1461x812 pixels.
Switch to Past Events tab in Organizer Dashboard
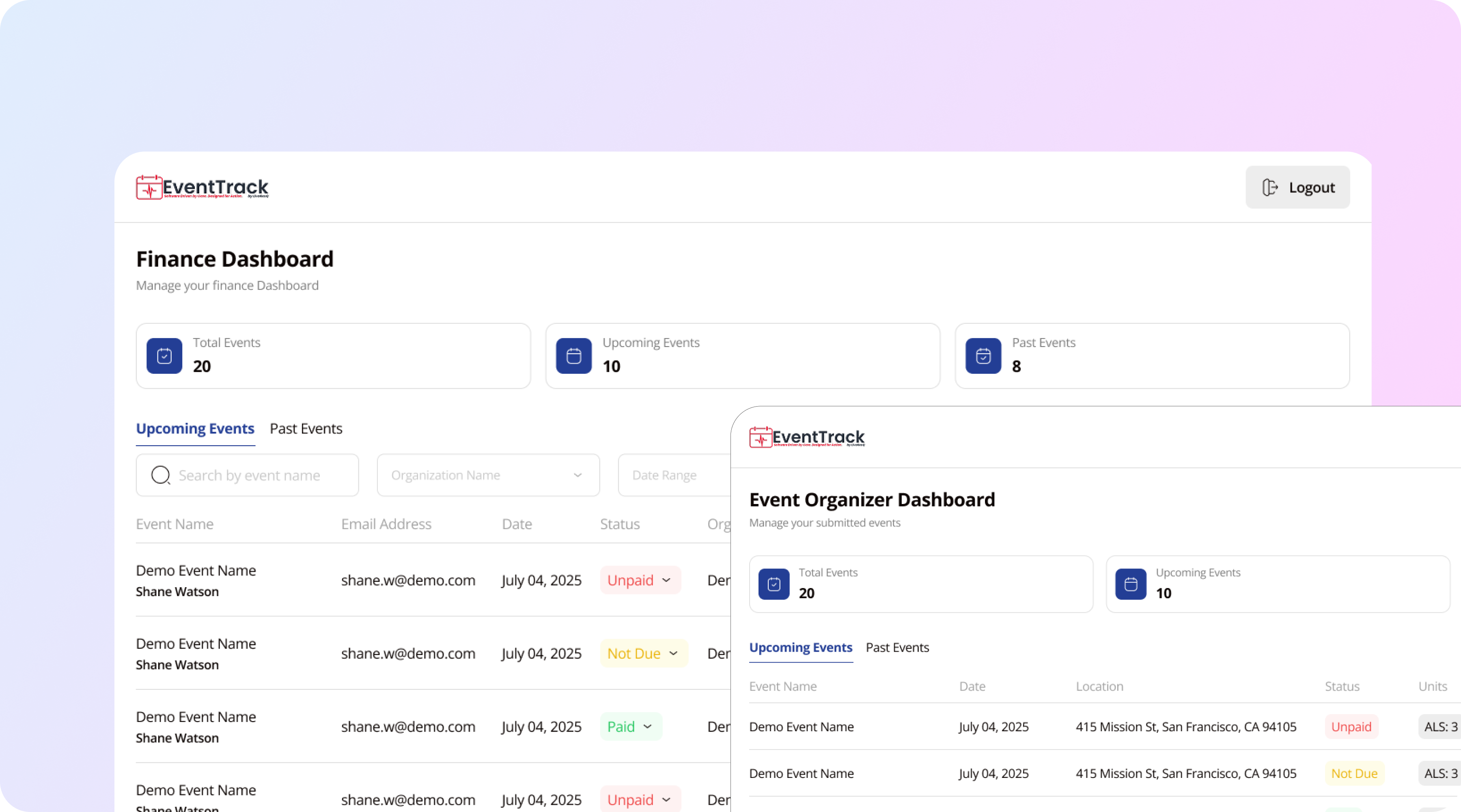click(896, 648)
